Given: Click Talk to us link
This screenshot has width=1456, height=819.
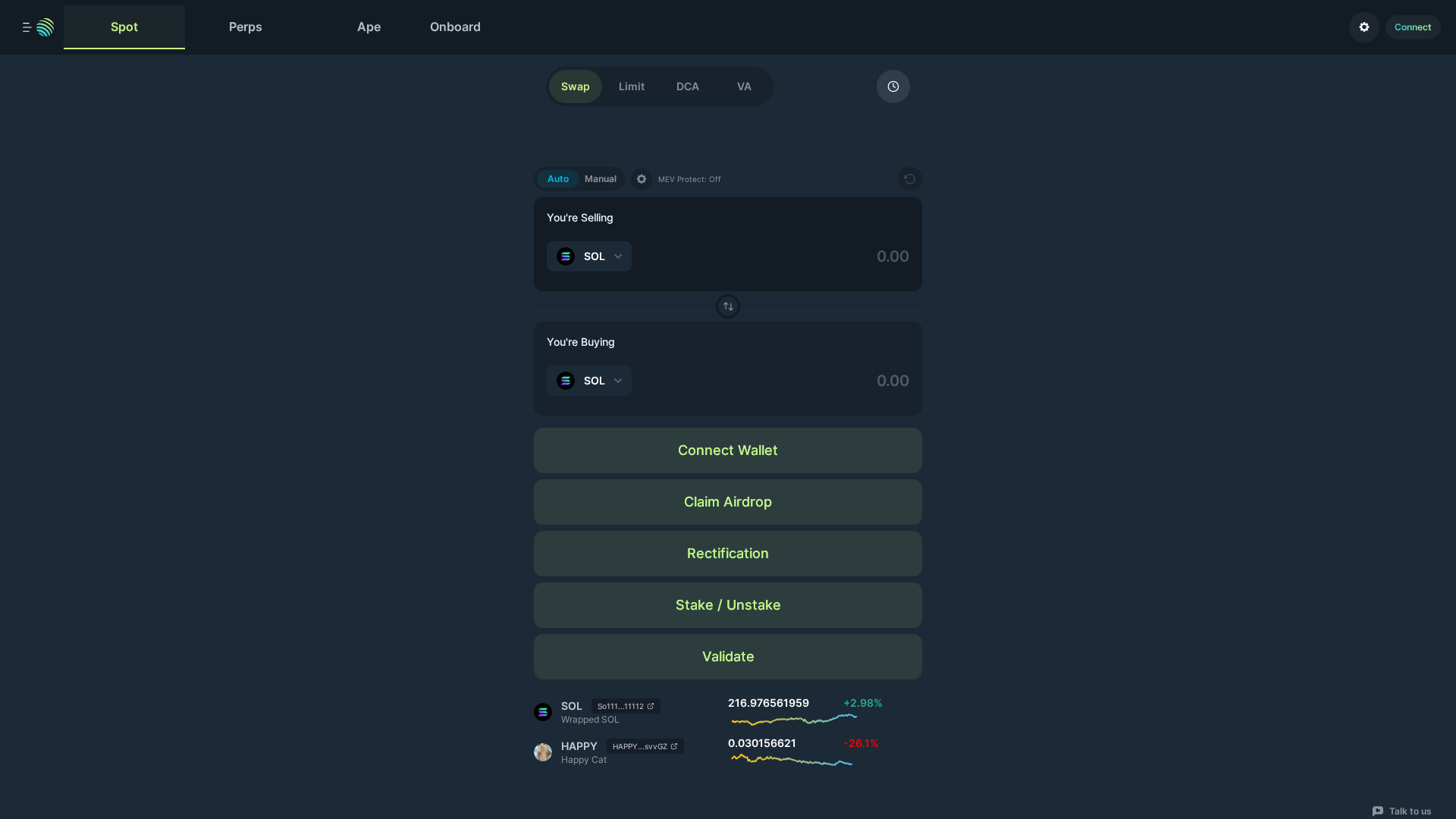Looking at the screenshot, I should 1402,811.
